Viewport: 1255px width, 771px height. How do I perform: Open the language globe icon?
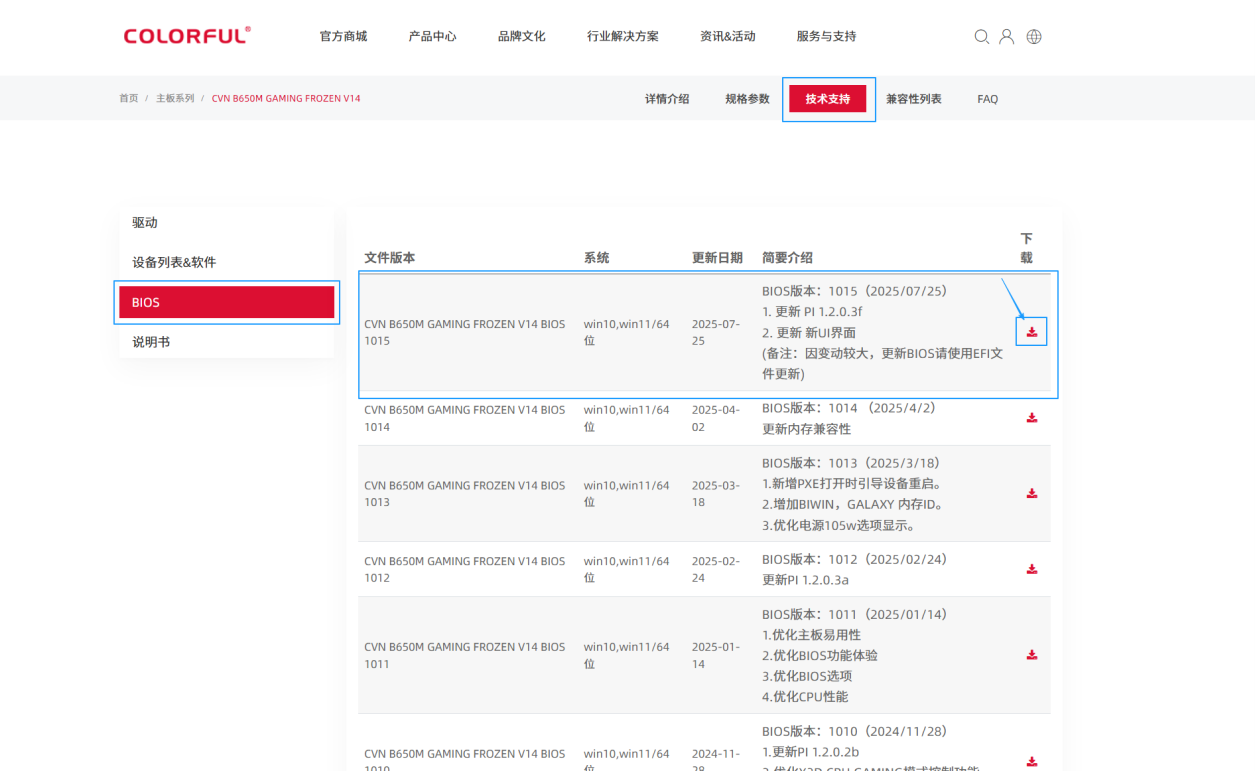point(1033,36)
